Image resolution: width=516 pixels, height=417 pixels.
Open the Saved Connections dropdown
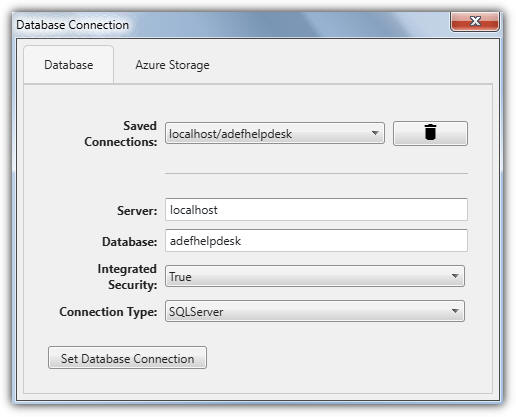click(275, 133)
